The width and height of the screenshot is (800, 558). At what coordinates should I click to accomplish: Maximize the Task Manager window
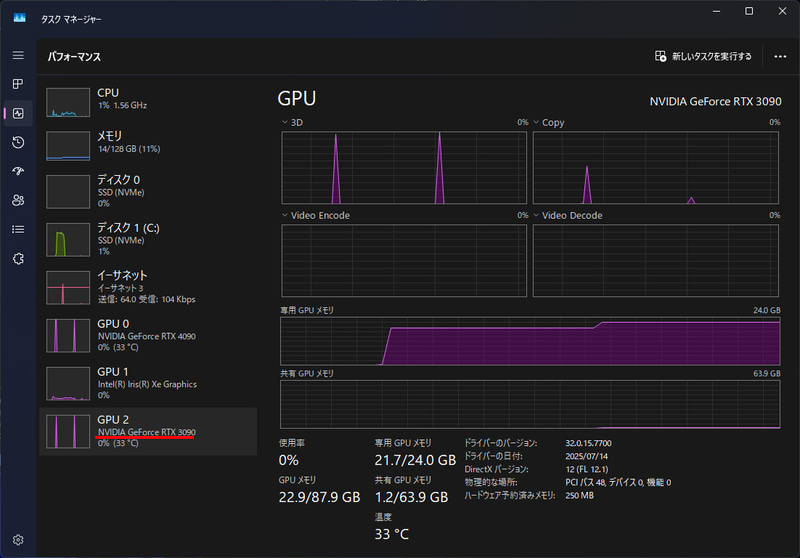coord(749,11)
